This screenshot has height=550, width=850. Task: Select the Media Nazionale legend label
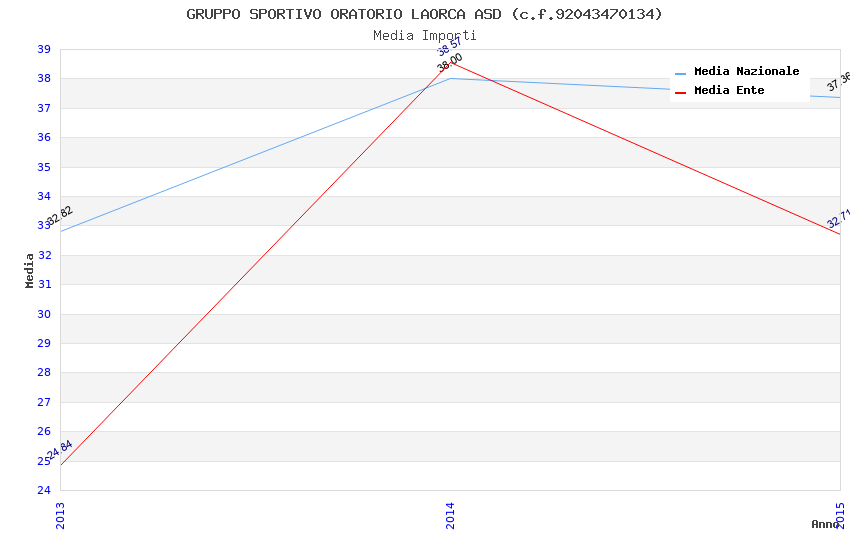pos(746,71)
